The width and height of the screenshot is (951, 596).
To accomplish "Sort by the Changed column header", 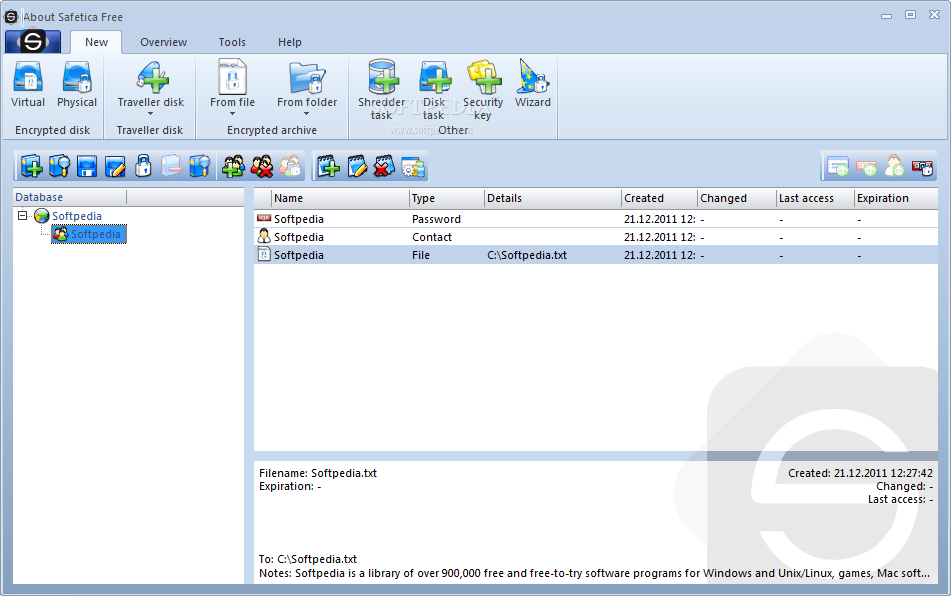I will coord(737,198).
